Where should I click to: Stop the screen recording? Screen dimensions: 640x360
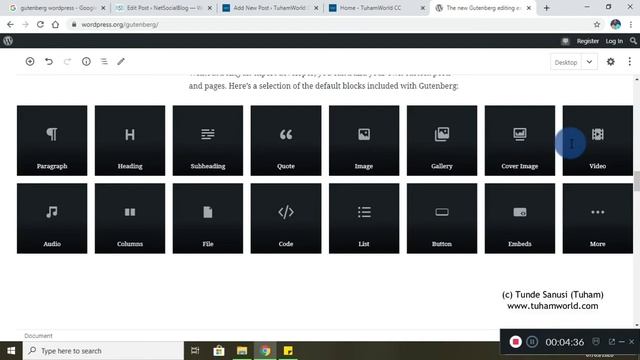pos(516,342)
